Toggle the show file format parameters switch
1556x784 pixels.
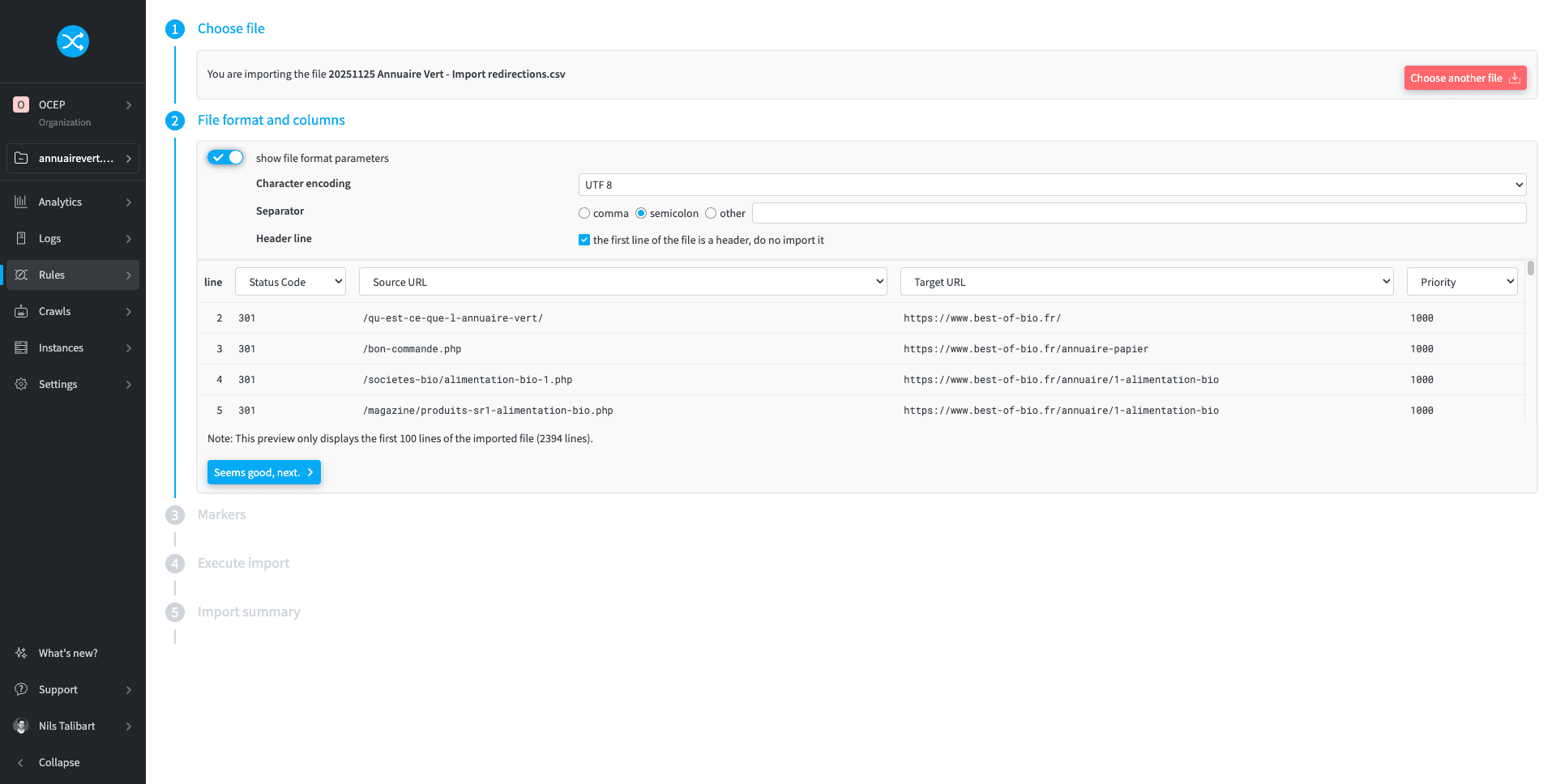tap(225, 157)
